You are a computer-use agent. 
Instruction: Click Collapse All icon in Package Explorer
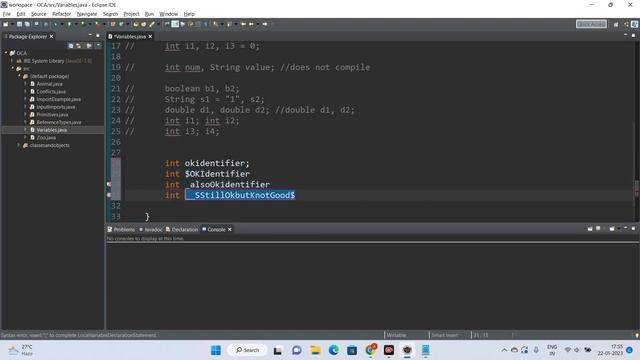click(x=71, y=46)
